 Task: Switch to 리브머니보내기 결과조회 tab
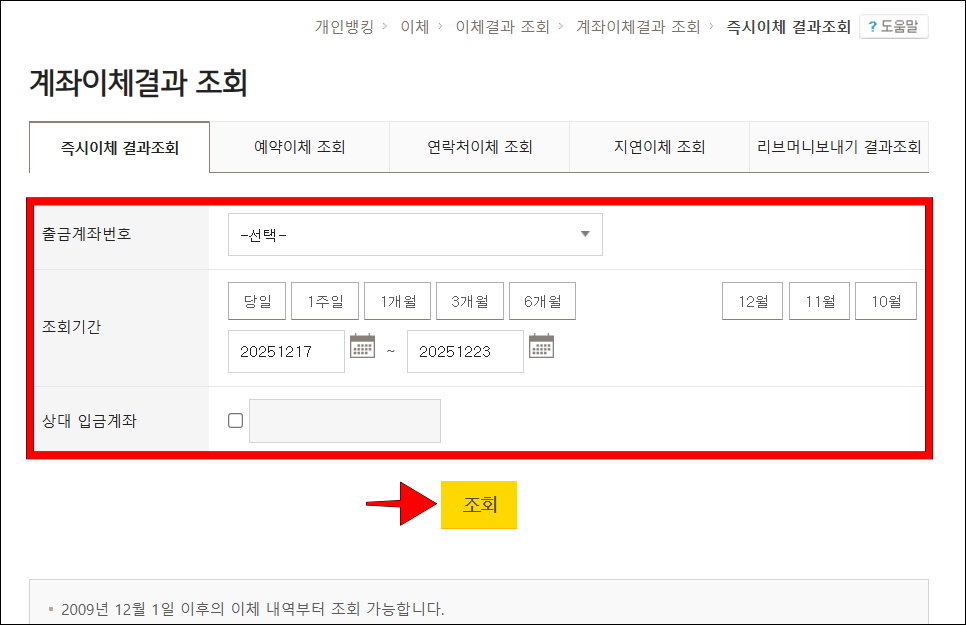839,146
